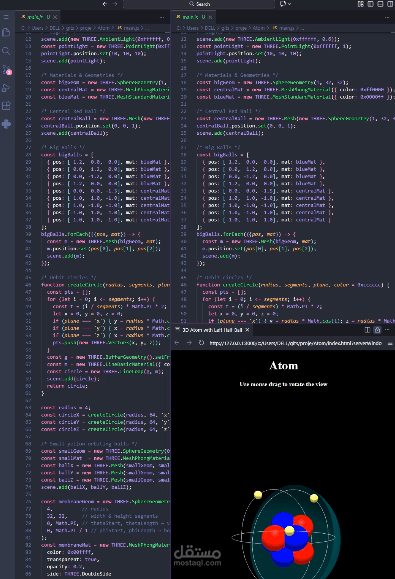Open more actions menu of right editor group
Image resolution: width=395 pixels, height=579 pixels.
(387, 17)
